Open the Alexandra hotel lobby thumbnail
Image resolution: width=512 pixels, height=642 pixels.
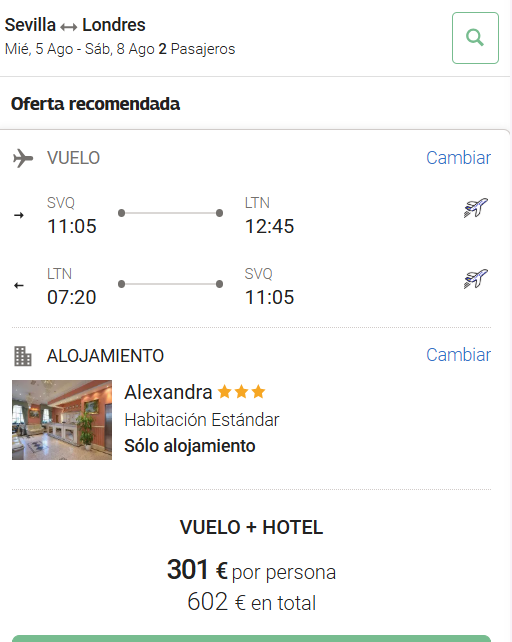pyautogui.click(x=62, y=420)
